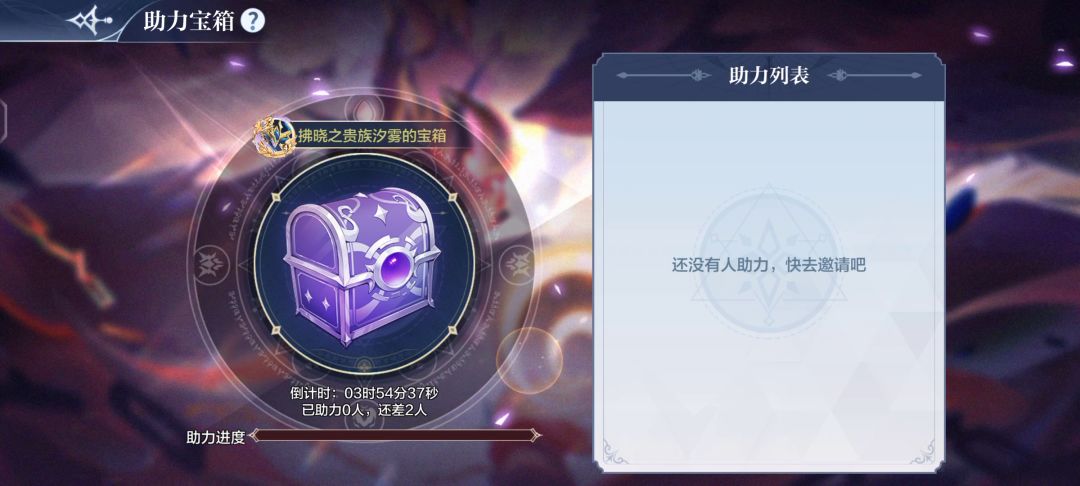Tap the gold-framed avatar badge above the chest
The height and width of the screenshot is (486, 1080).
(275, 137)
